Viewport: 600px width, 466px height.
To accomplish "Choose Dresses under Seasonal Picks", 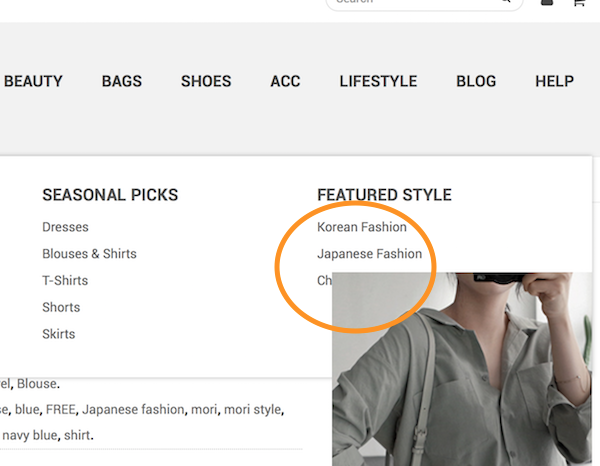I will click(x=65, y=227).
